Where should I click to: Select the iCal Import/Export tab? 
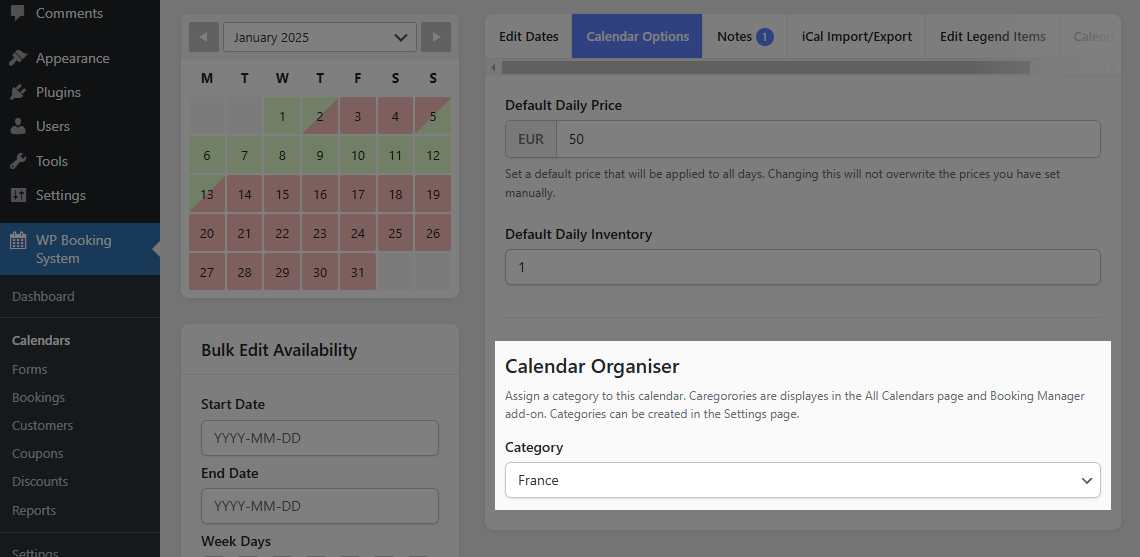[856, 36]
